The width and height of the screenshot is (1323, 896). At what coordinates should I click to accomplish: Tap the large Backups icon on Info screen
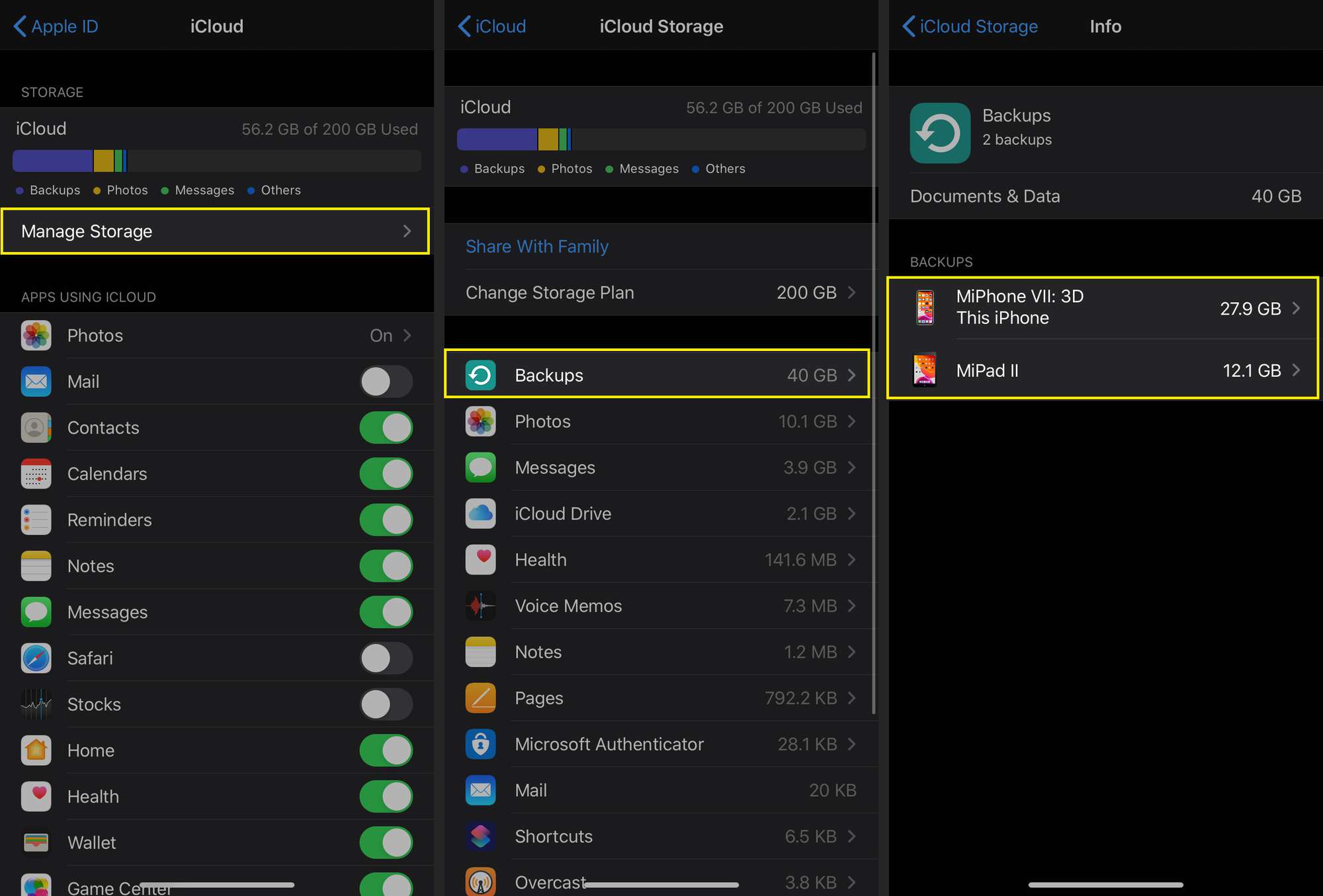[x=940, y=133]
